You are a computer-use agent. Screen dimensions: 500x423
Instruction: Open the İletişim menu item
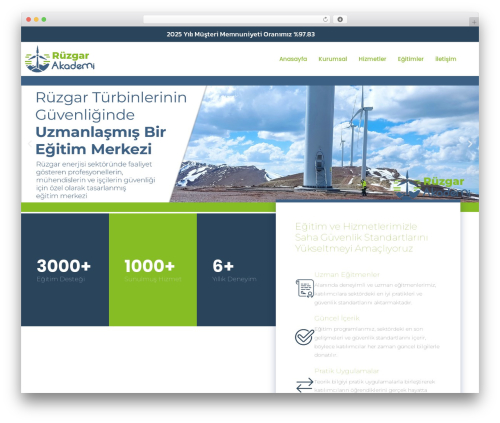click(x=446, y=59)
